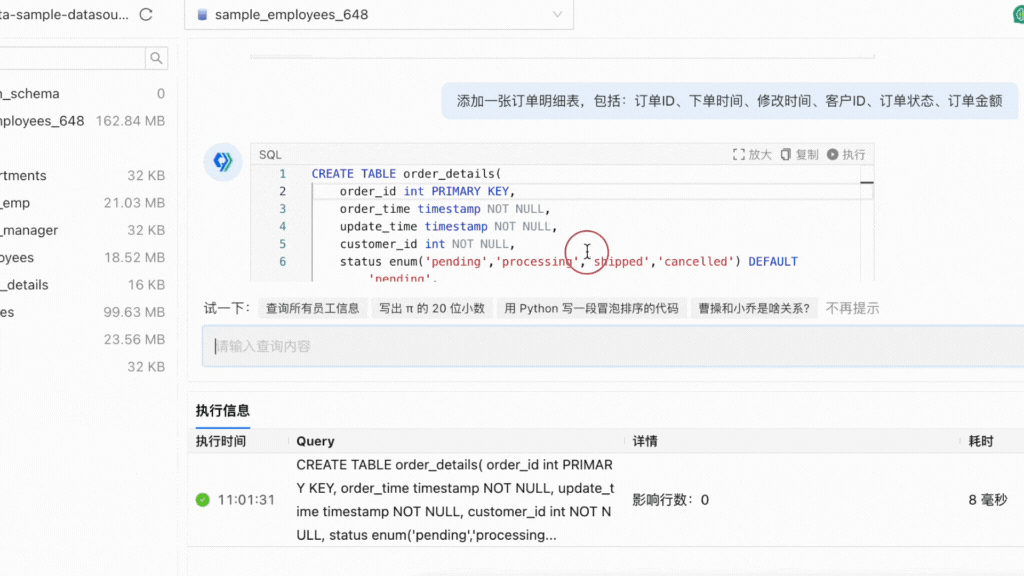Click the assistant avatar icon beside SQL block
This screenshot has height=576, width=1024.
point(223,161)
